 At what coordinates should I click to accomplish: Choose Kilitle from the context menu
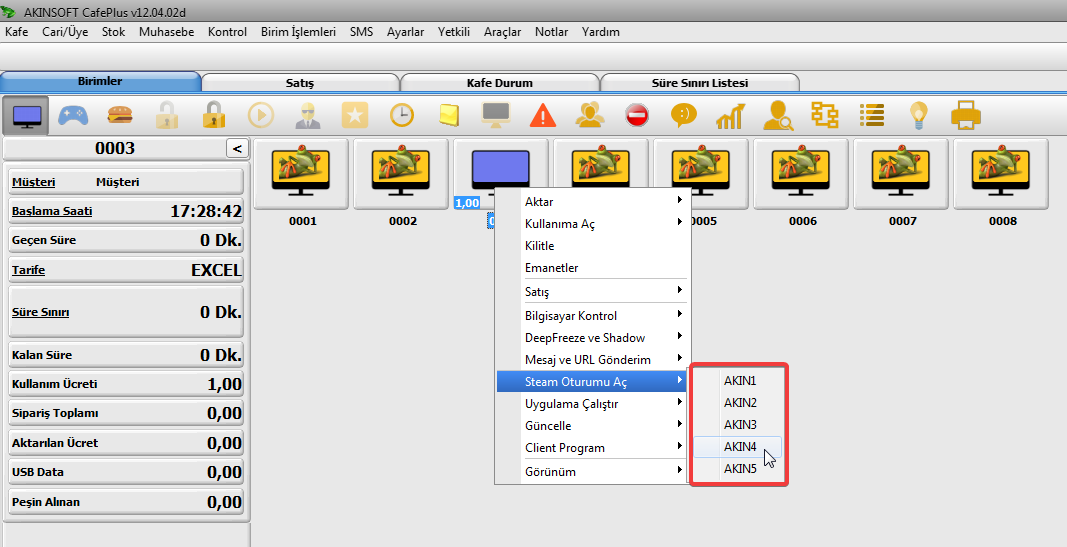click(x=593, y=246)
